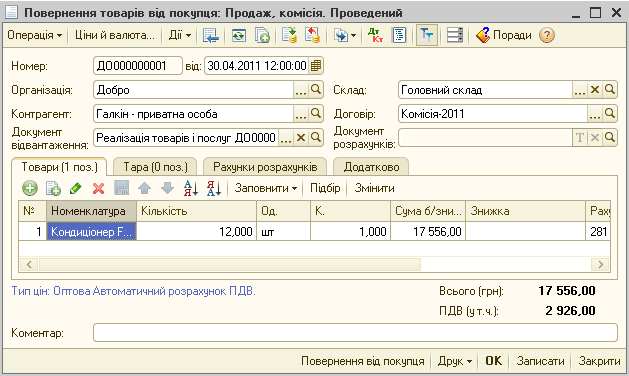Switch to the Тара (0 поз.) tab
This screenshot has height=376, width=629.
click(155, 167)
